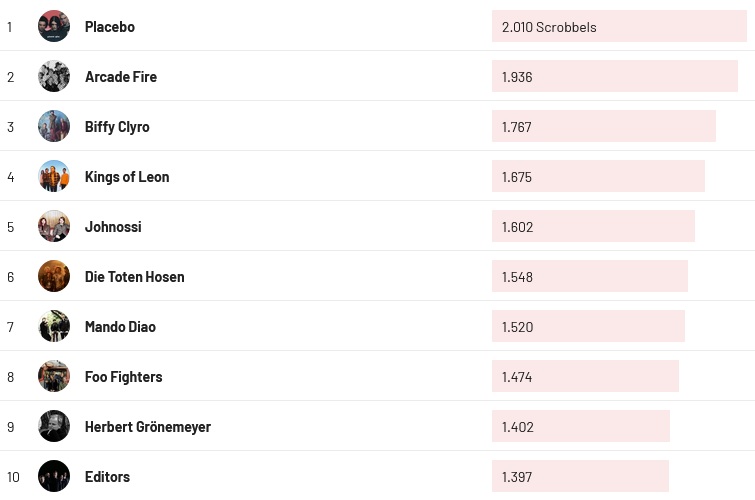Image resolution: width=755 pixels, height=500 pixels.
Task: Click Die Toten Hosen's avatar image
Action: pyautogui.click(x=54, y=276)
